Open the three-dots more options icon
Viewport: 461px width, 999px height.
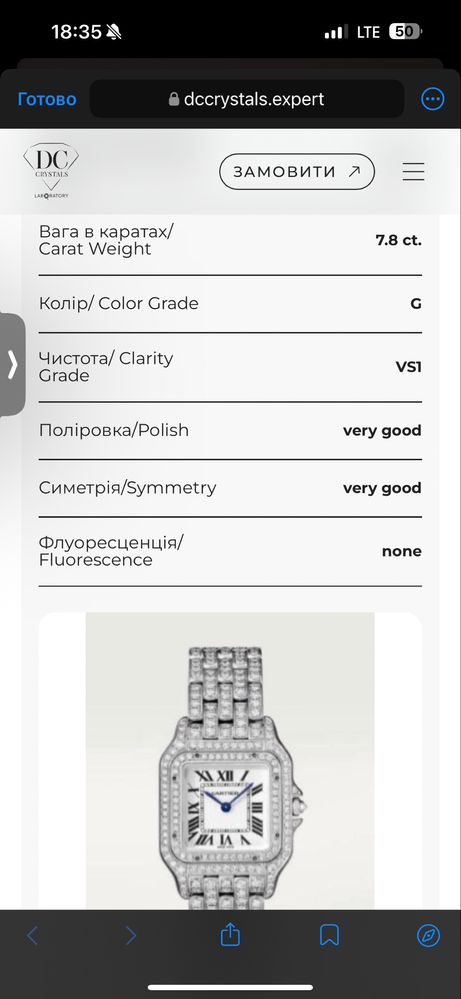click(433, 99)
